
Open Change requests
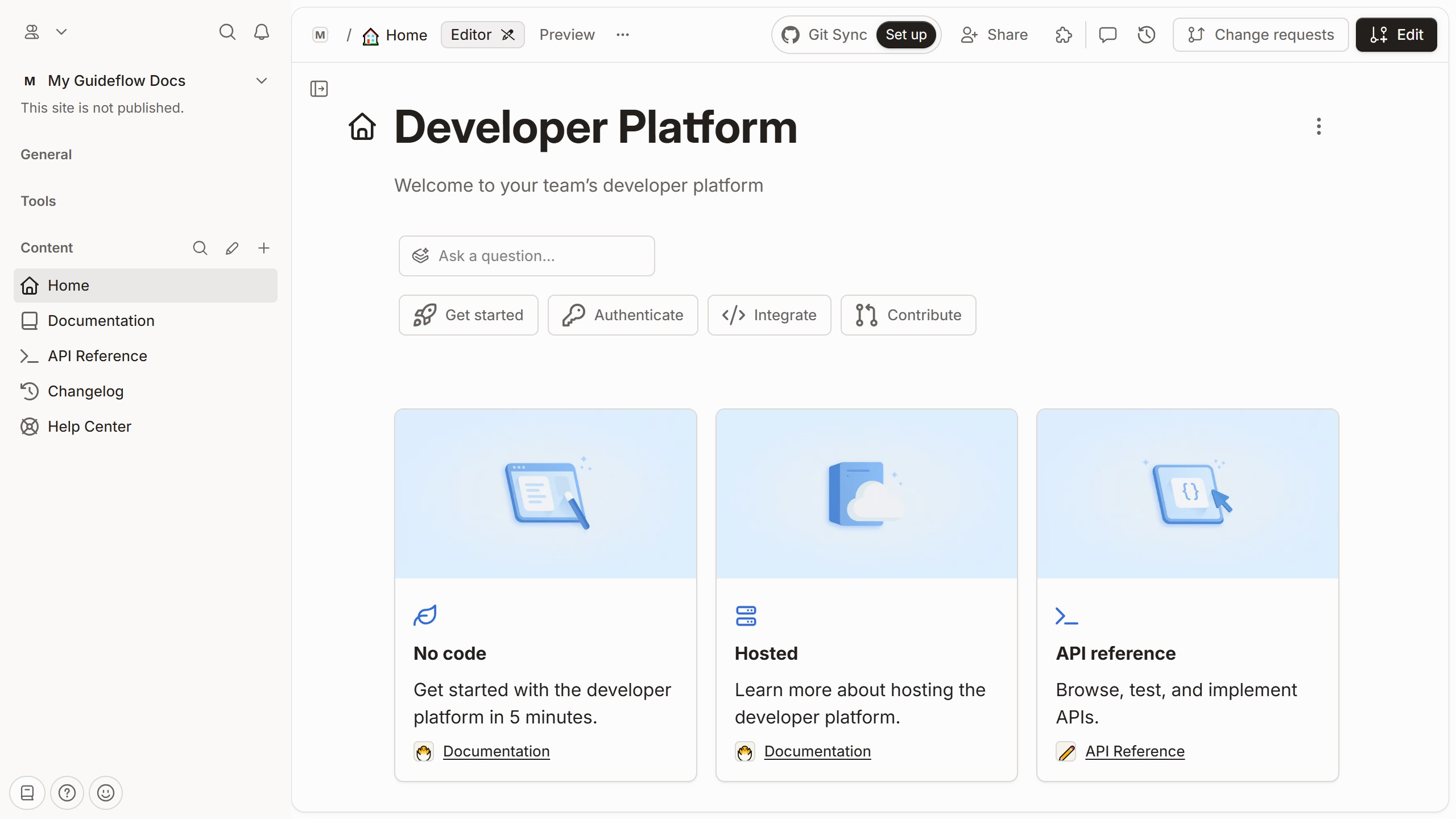tap(1260, 35)
